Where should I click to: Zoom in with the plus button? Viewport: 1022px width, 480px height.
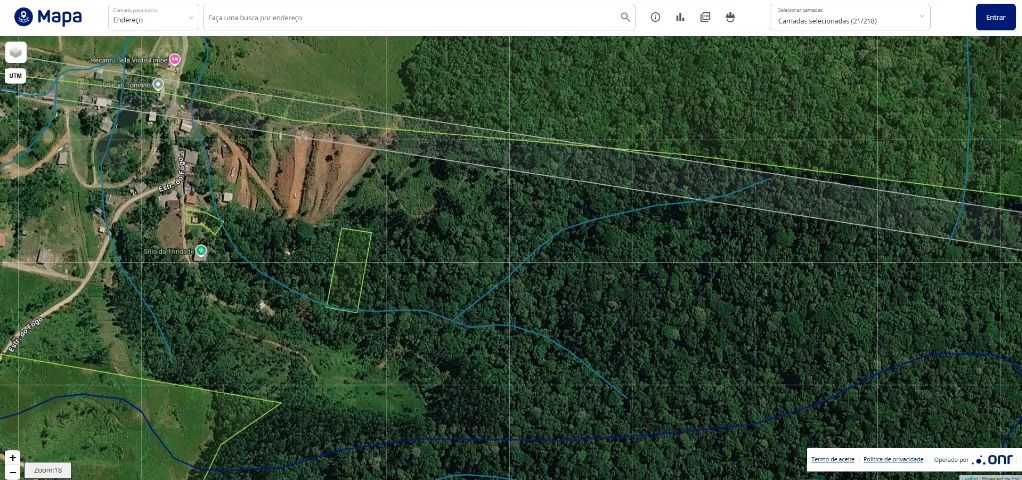click(x=12, y=458)
